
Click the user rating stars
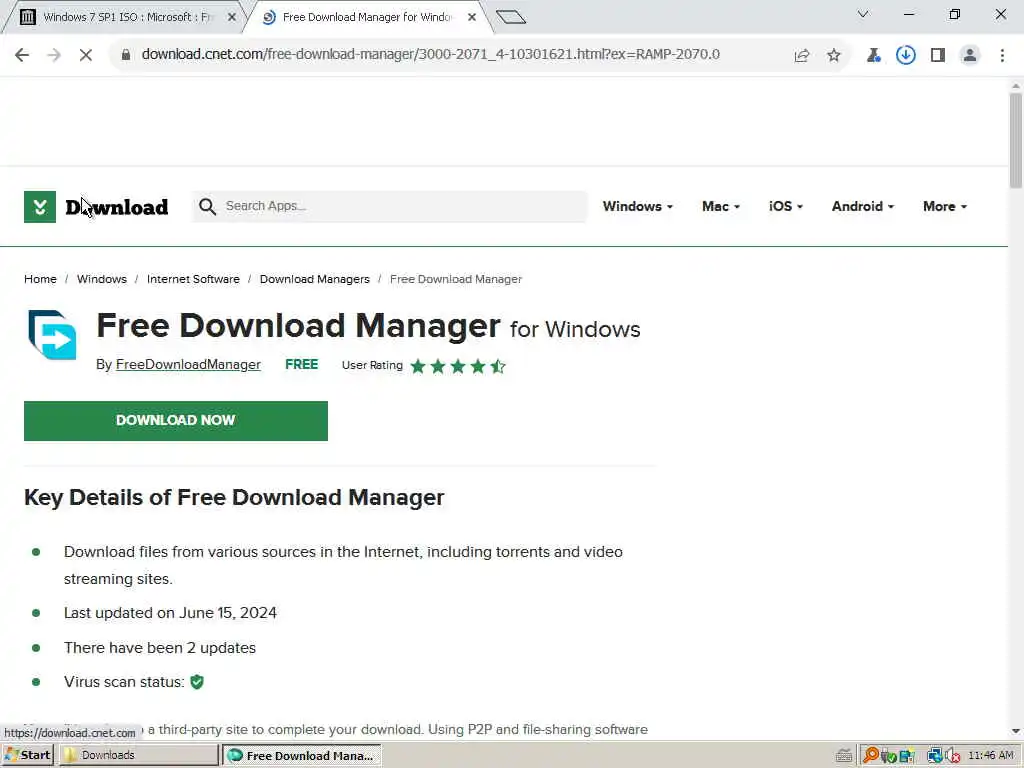tap(458, 366)
